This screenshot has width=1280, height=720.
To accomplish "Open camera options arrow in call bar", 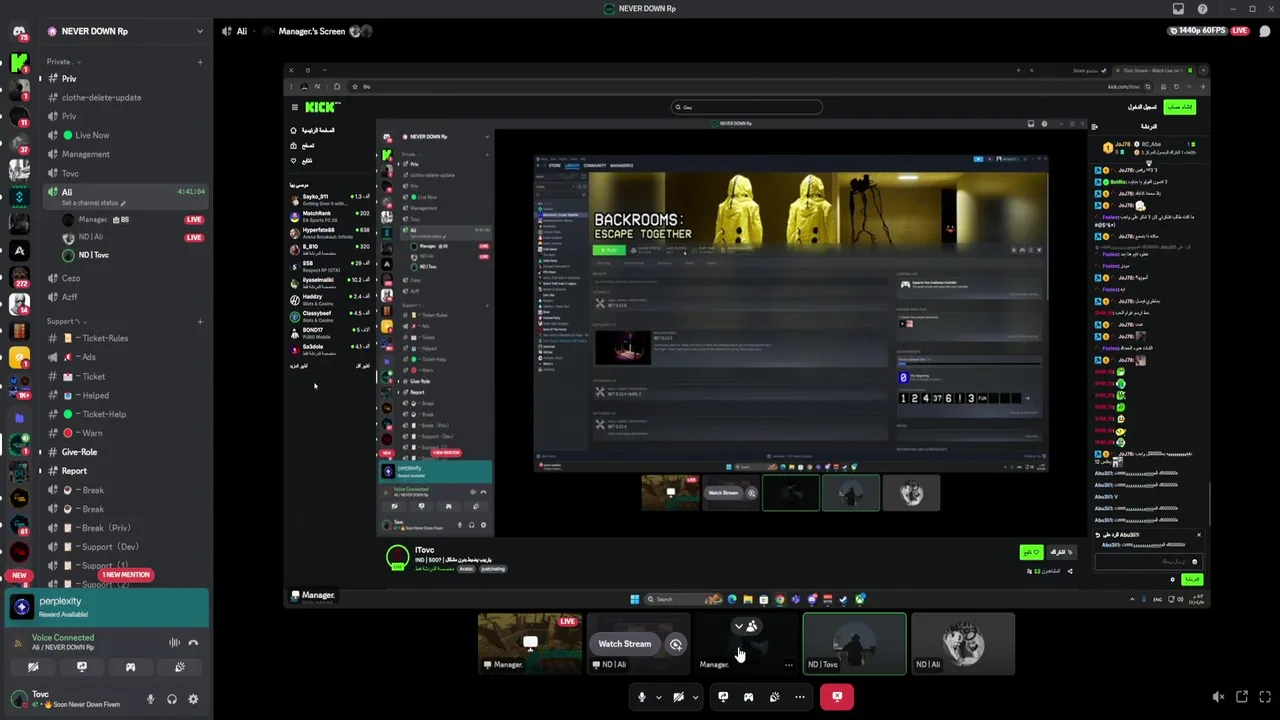I will [x=695, y=697].
